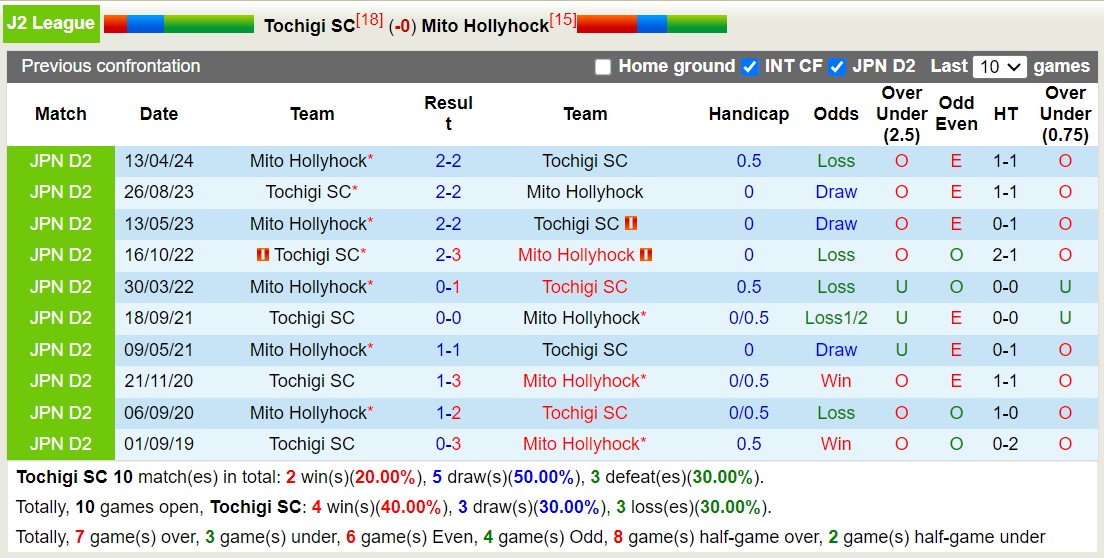Image resolution: width=1104 pixels, height=558 pixels.
Task: Click the 2-3 result of the 16/10/22 match
Action: coord(448,255)
